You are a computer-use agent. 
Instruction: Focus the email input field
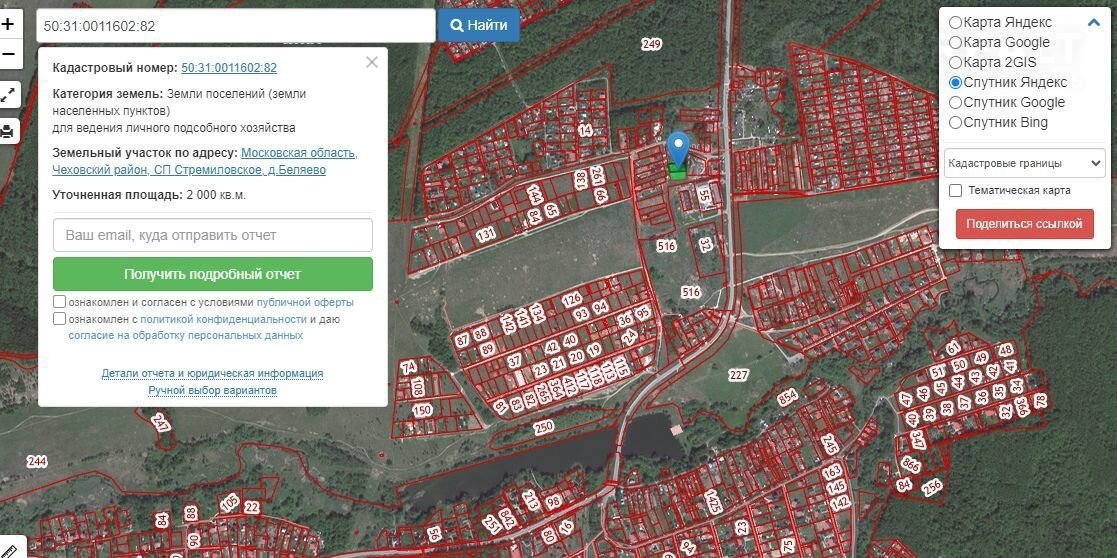click(212, 235)
